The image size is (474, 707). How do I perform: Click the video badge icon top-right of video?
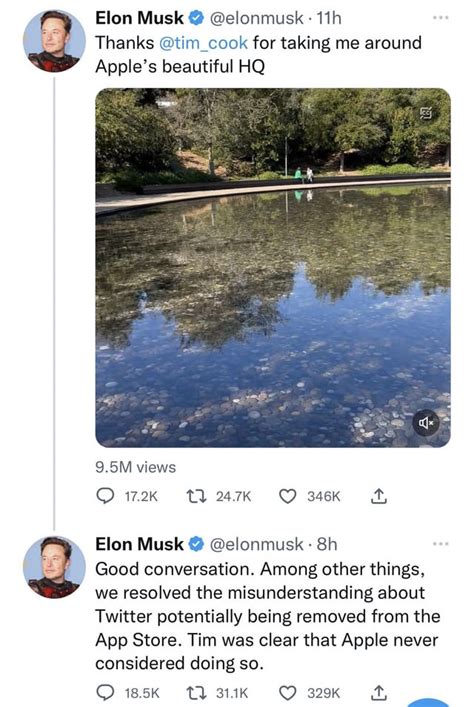pos(426,113)
